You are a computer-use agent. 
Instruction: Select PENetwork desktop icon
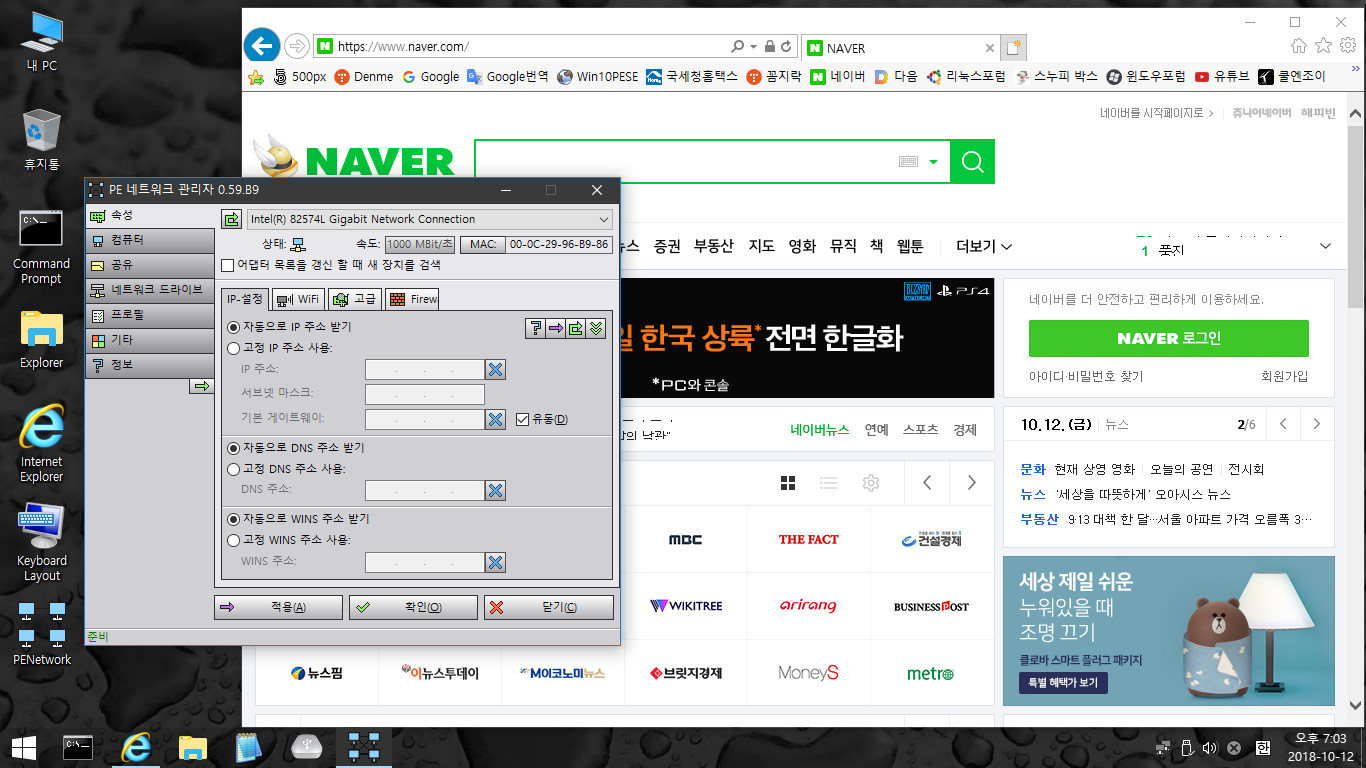(41, 633)
